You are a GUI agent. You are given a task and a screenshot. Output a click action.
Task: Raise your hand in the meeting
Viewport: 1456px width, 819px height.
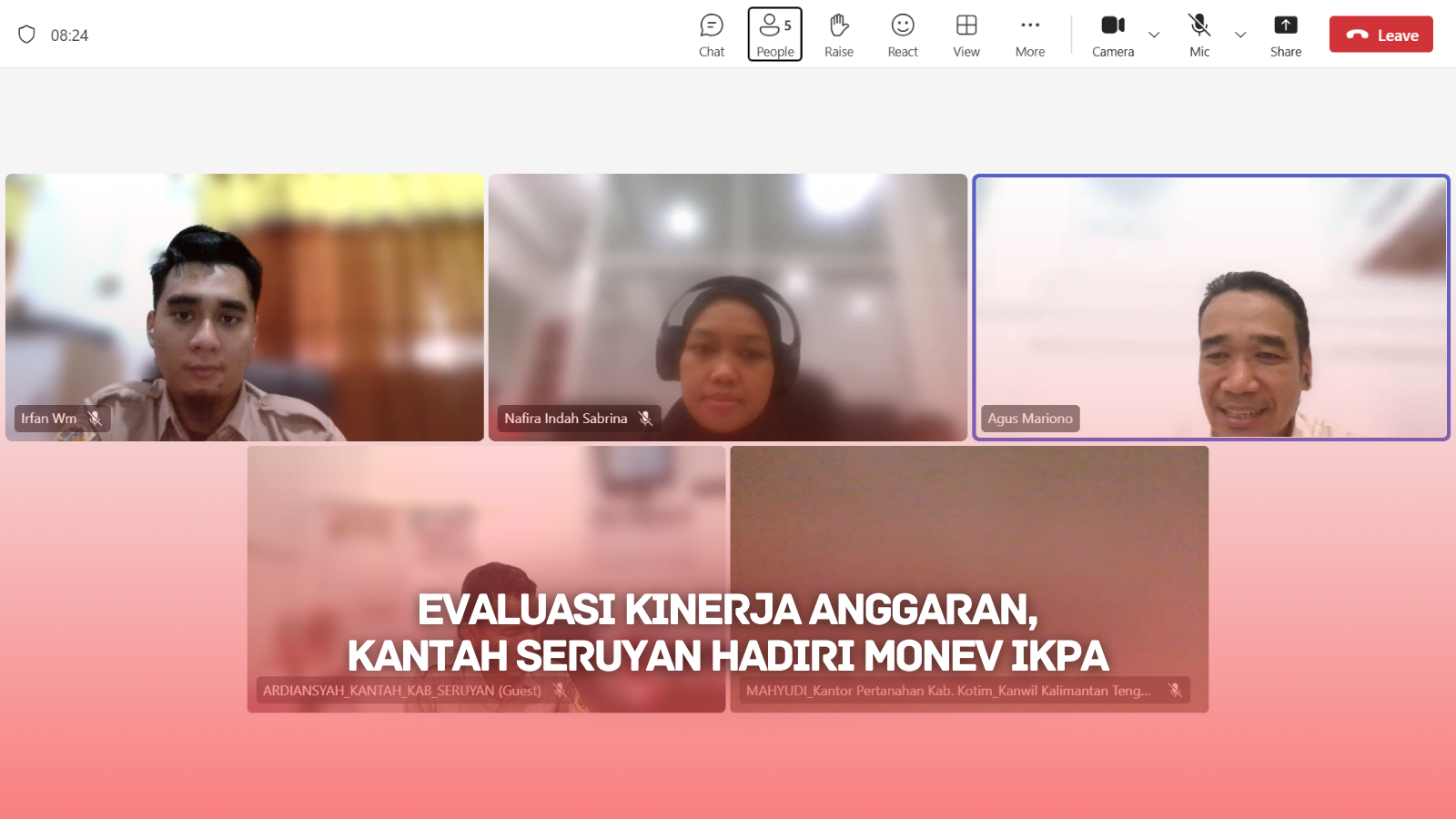click(838, 35)
